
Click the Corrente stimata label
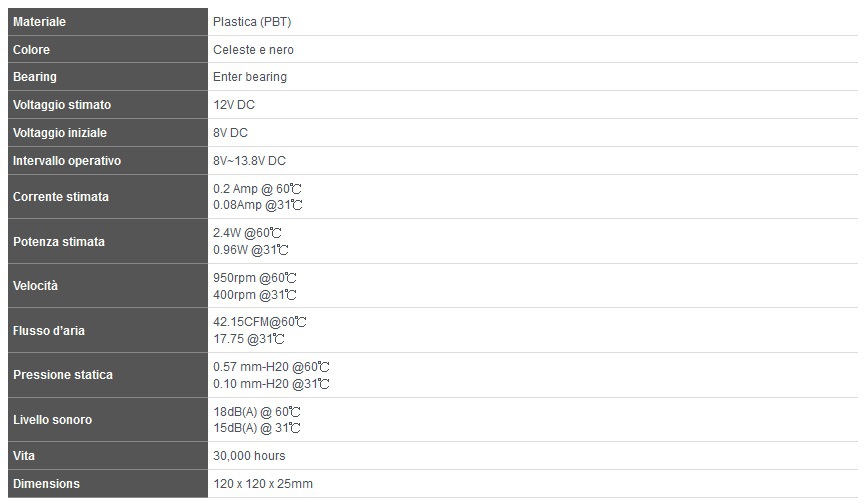point(61,197)
